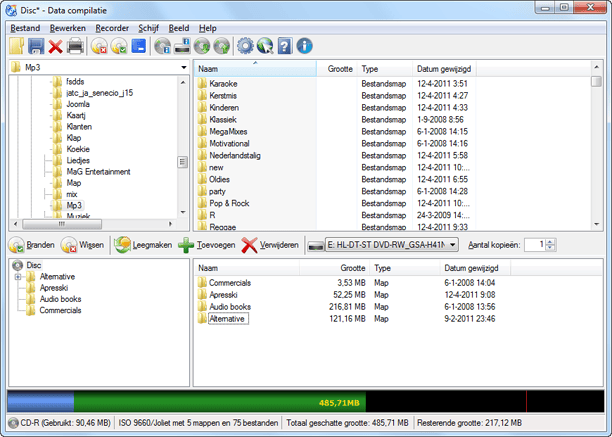
Task: Click the source file list scroll down arrow
Action: (x=596, y=224)
